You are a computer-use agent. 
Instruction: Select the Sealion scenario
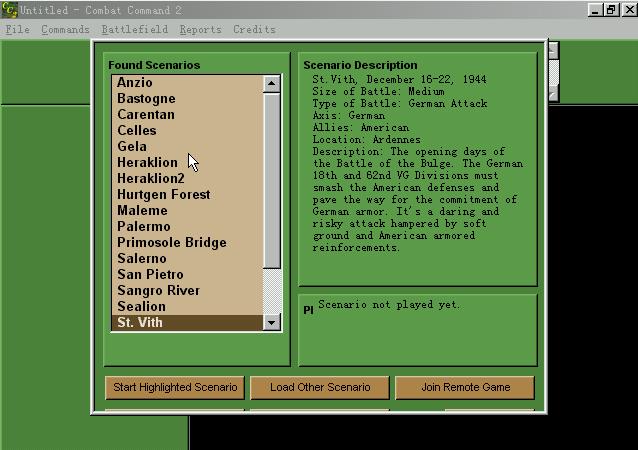tap(187, 306)
